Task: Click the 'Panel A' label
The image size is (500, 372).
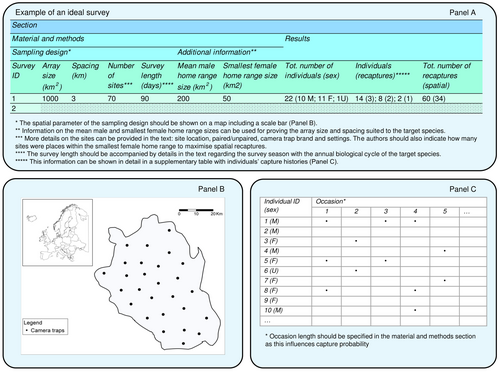Action: [x=463, y=13]
